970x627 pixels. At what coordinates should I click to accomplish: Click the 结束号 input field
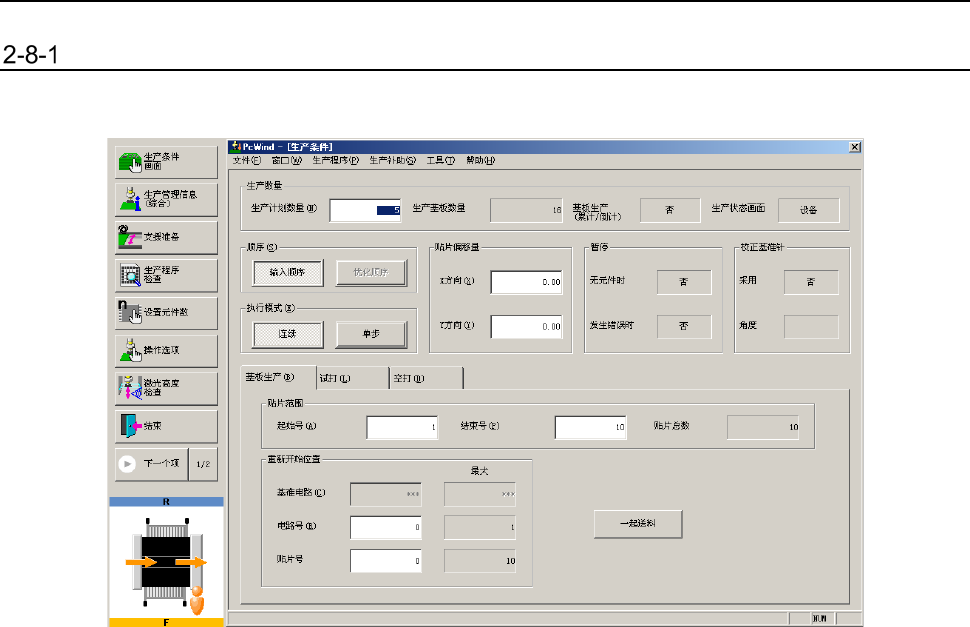click(x=591, y=427)
